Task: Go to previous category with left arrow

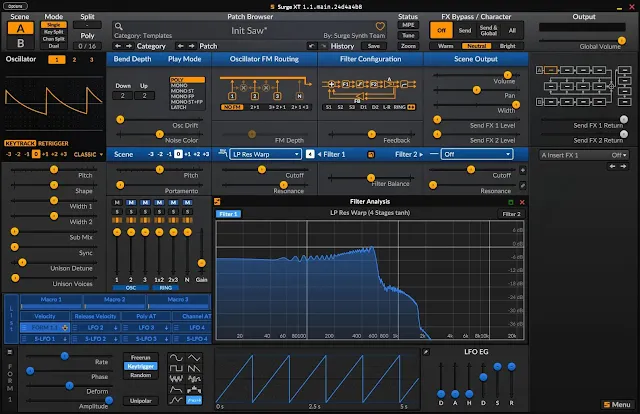Action: (x=118, y=46)
